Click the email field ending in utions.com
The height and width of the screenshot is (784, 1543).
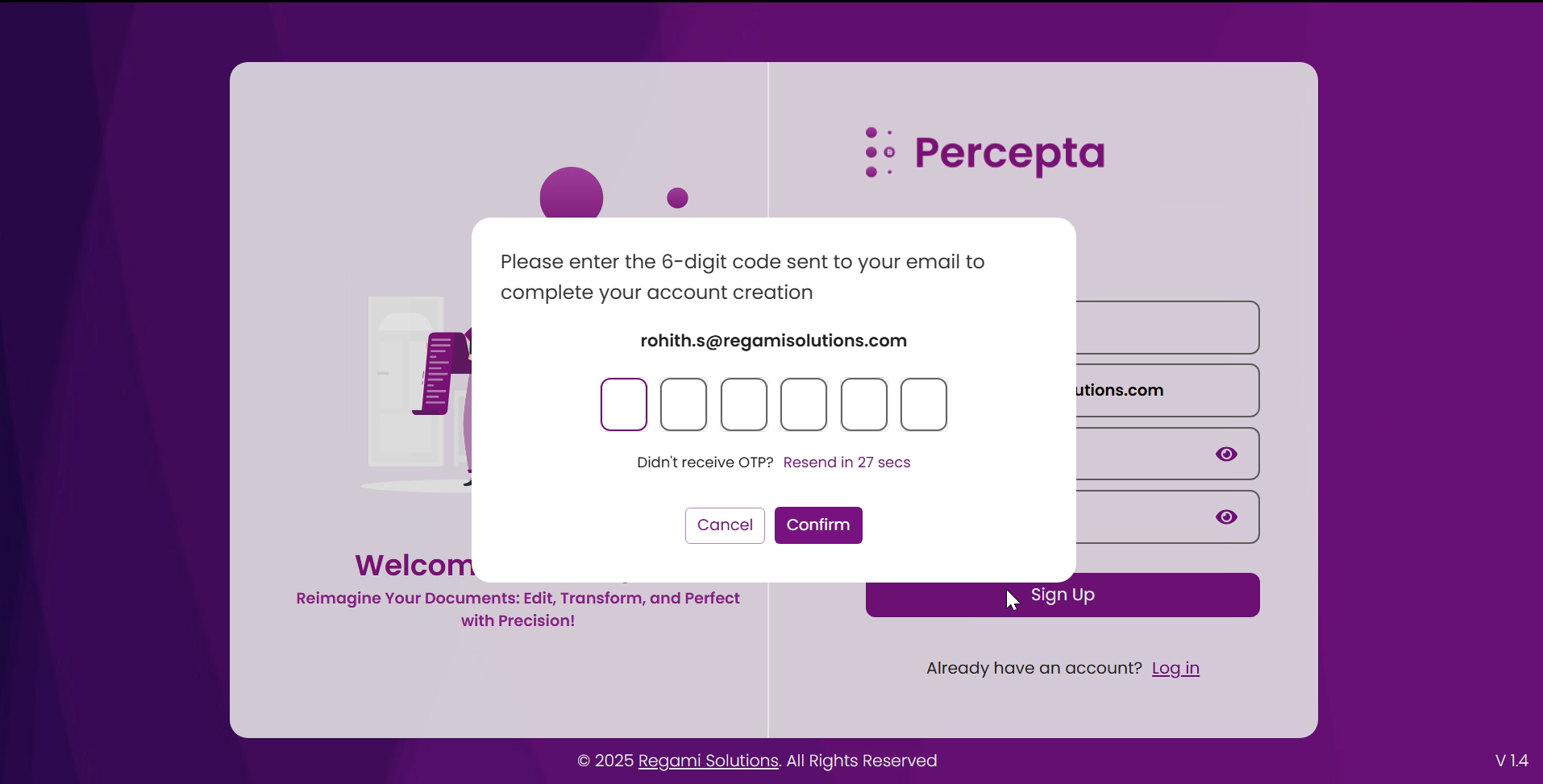(1167, 391)
